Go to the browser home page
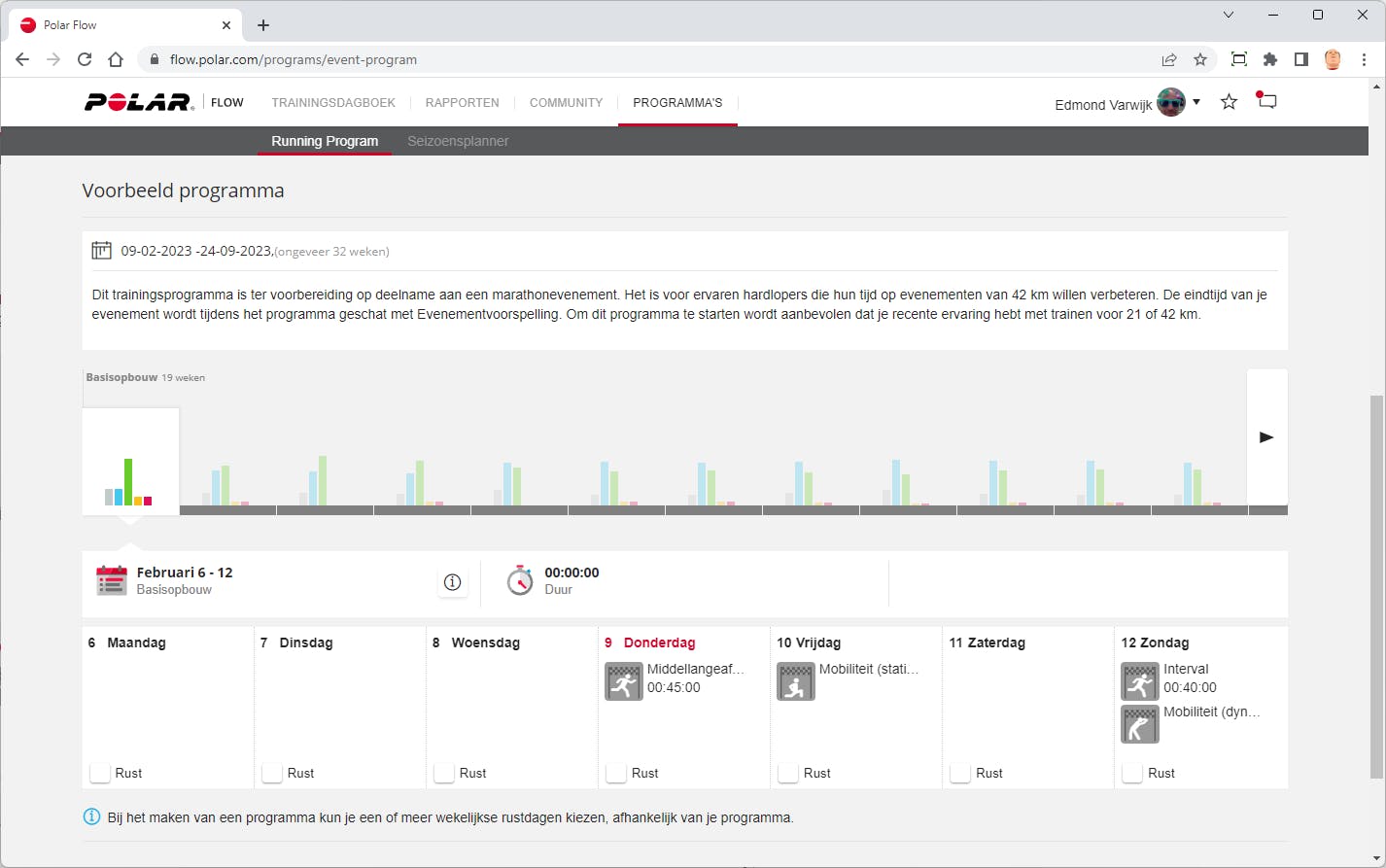The height and width of the screenshot is (868, 1386). pyautogui.click(x=116, y=59)
